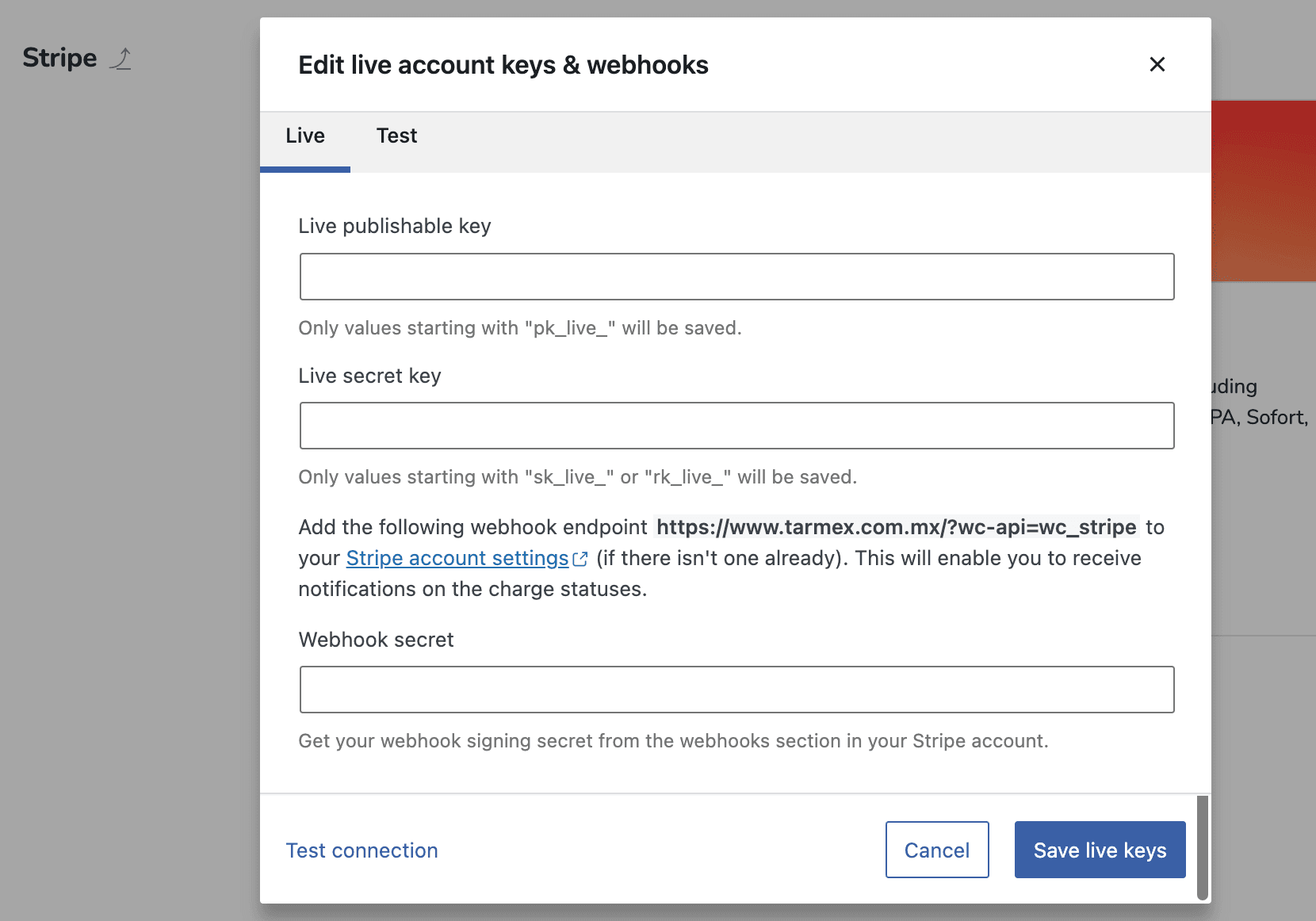This screenshot has width=1316, height=921.
Task: Click the "Webhook secret" label
Action: (376, 640)
